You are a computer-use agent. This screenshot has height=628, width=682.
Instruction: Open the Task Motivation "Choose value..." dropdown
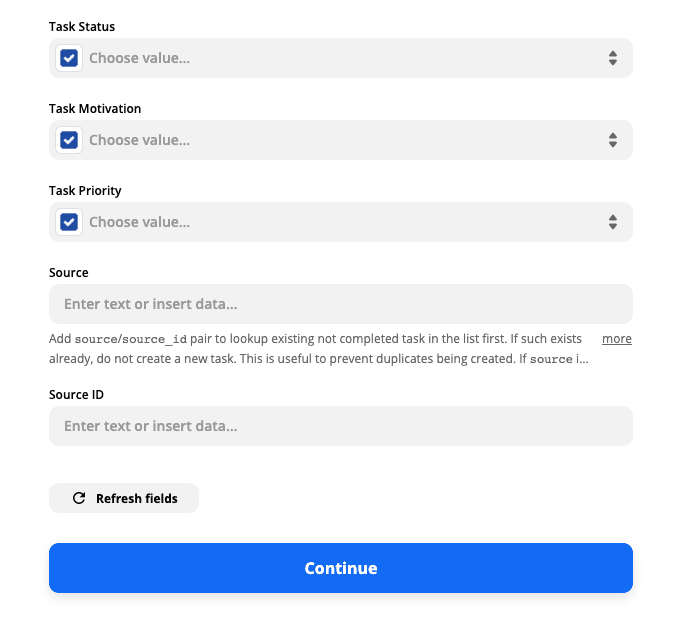(340, 140)
